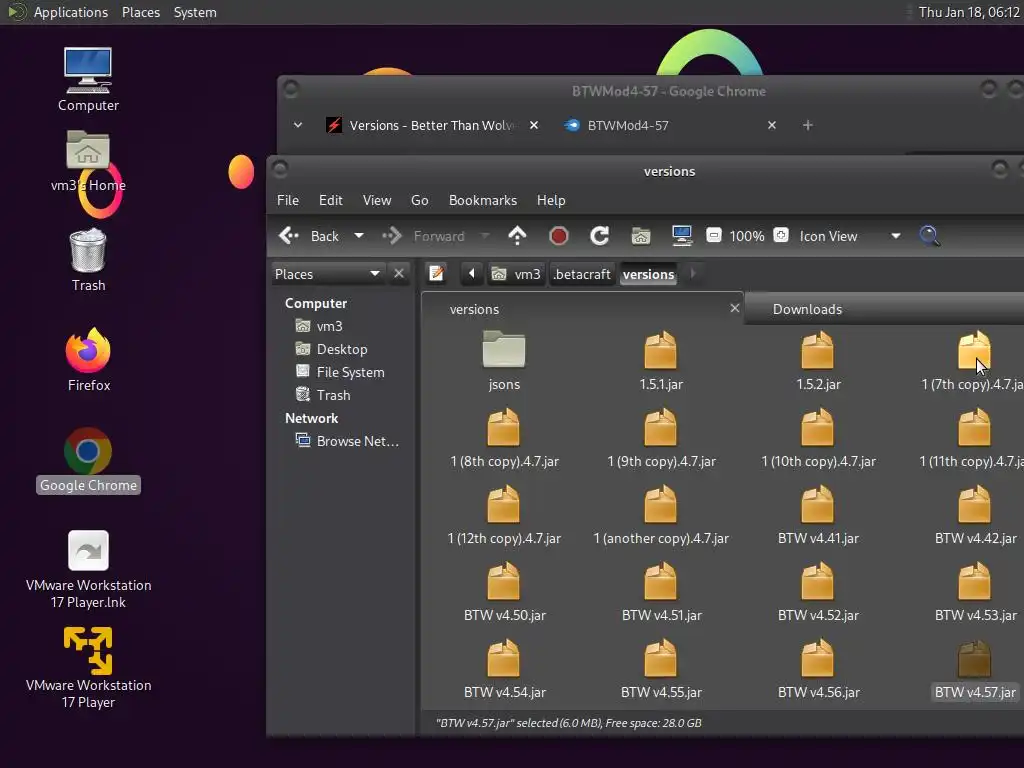The height and width of the screenshot is (768, 1024).
Task: Select BTW v4.54.jar archive
Action: [x=504, y=669]
